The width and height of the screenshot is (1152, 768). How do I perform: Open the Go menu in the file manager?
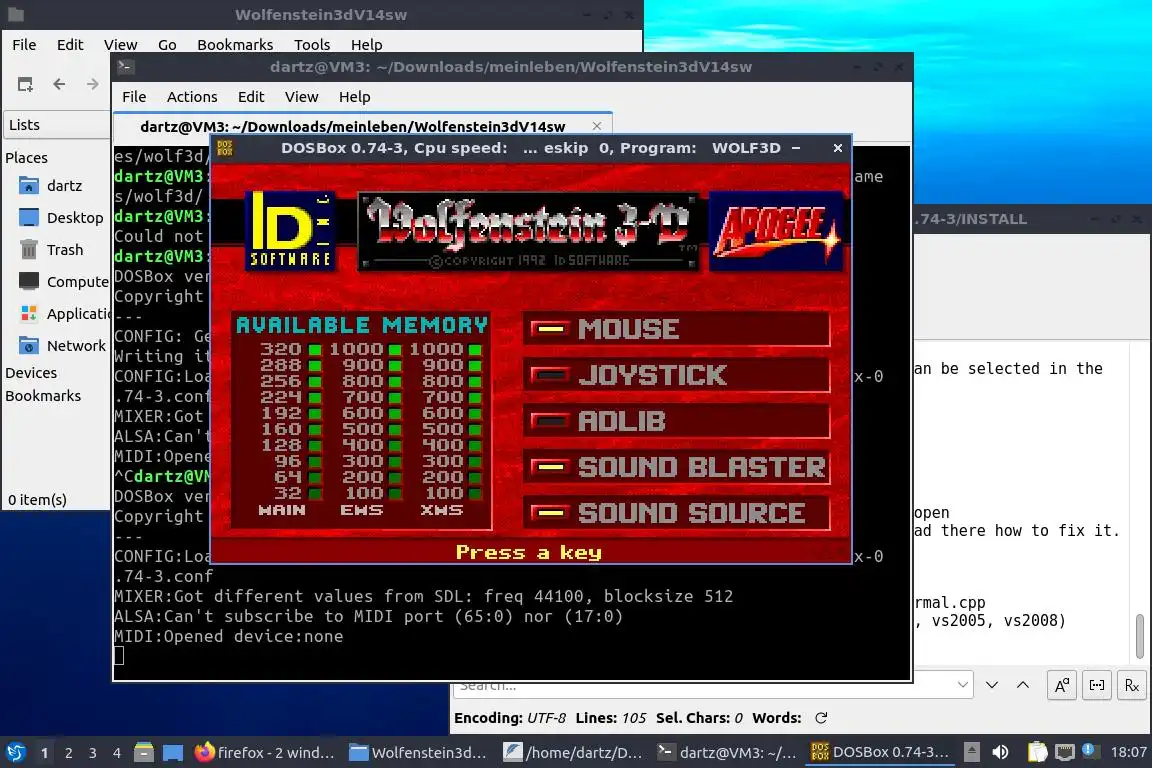point(167,45)
